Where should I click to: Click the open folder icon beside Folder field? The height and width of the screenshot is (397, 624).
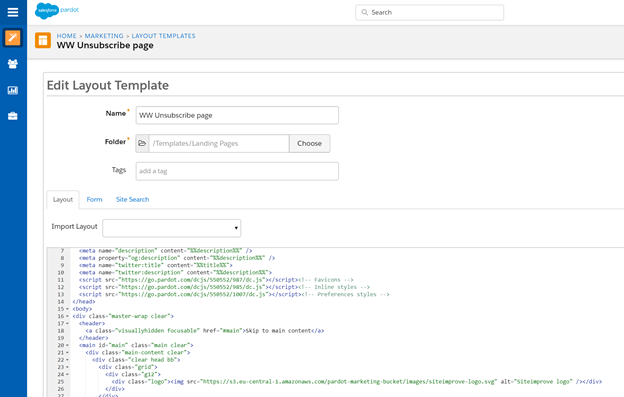142,143
